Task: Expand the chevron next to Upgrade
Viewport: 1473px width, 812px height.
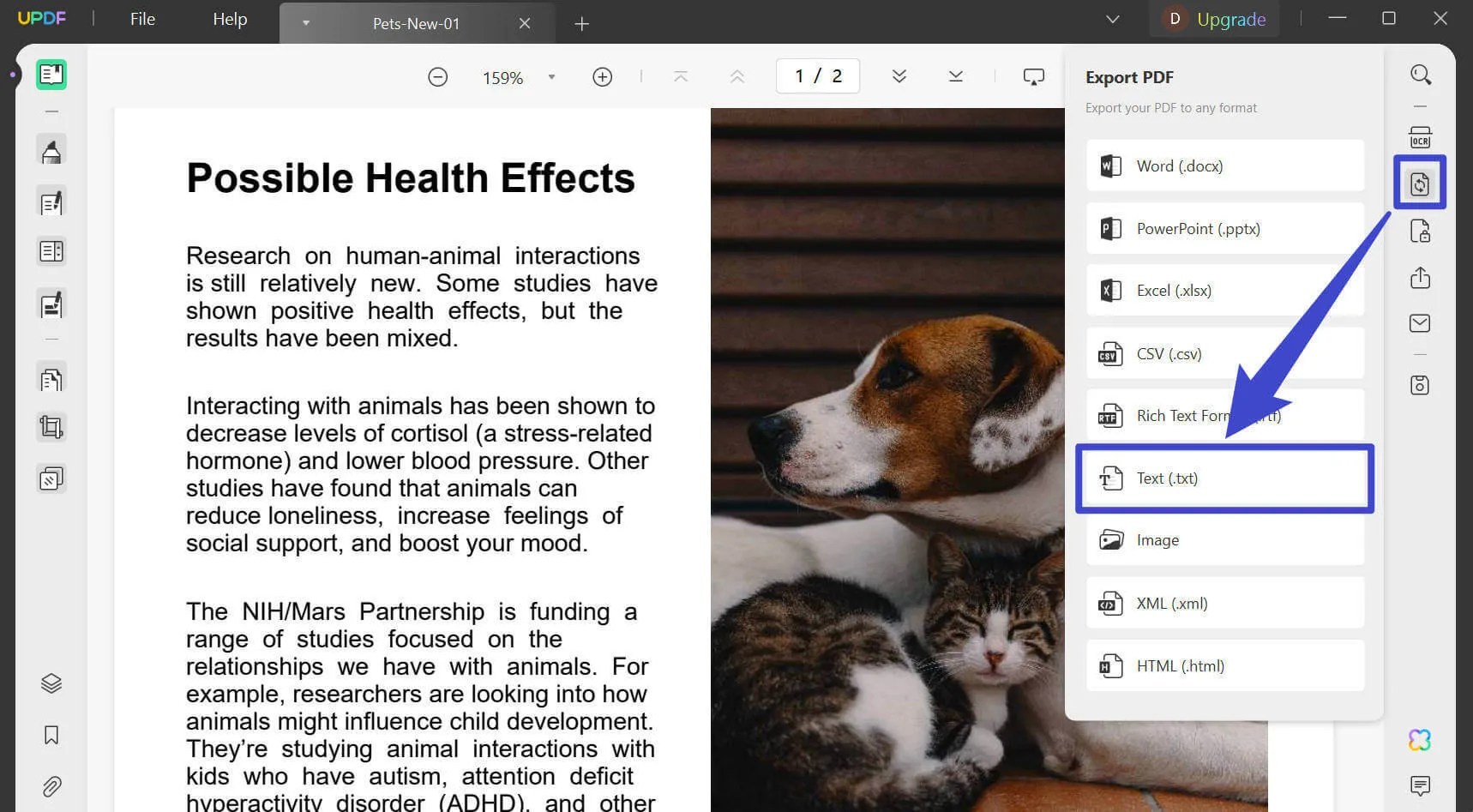Action: (x=1112, y=18)
